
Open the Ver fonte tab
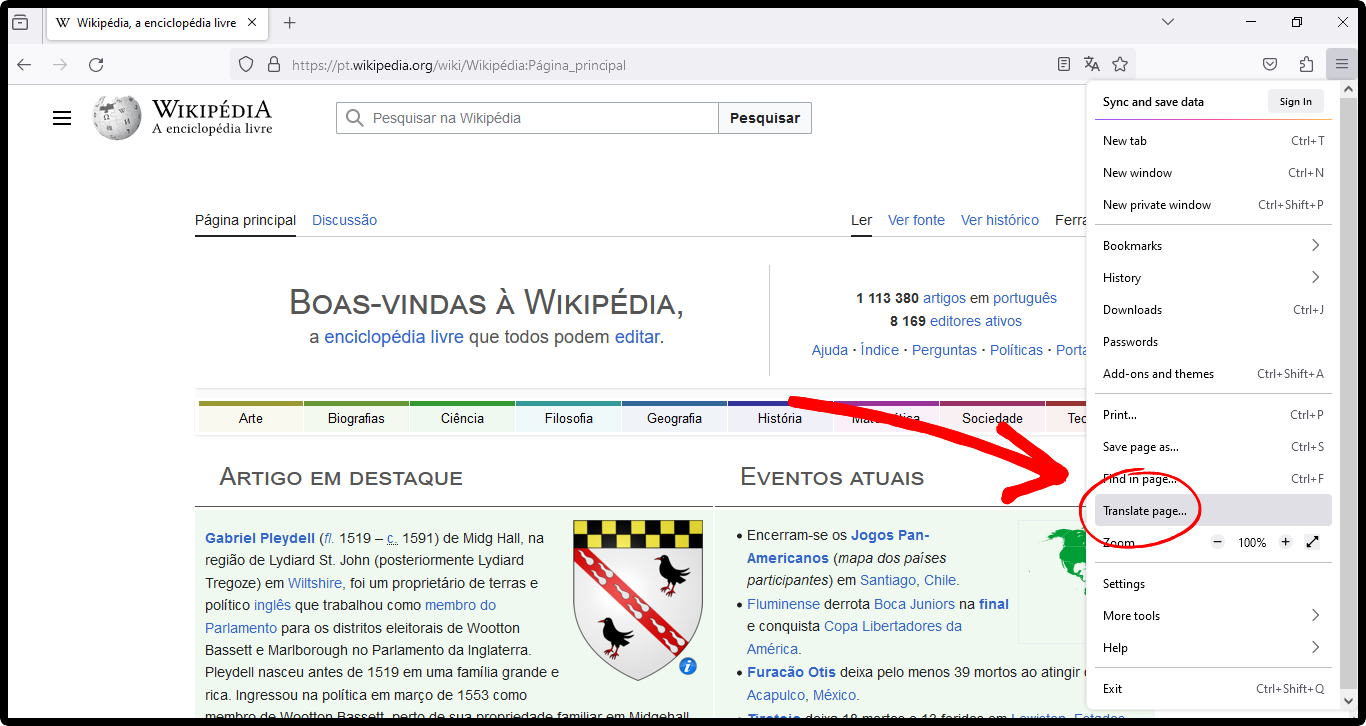(x=916, y=220)
